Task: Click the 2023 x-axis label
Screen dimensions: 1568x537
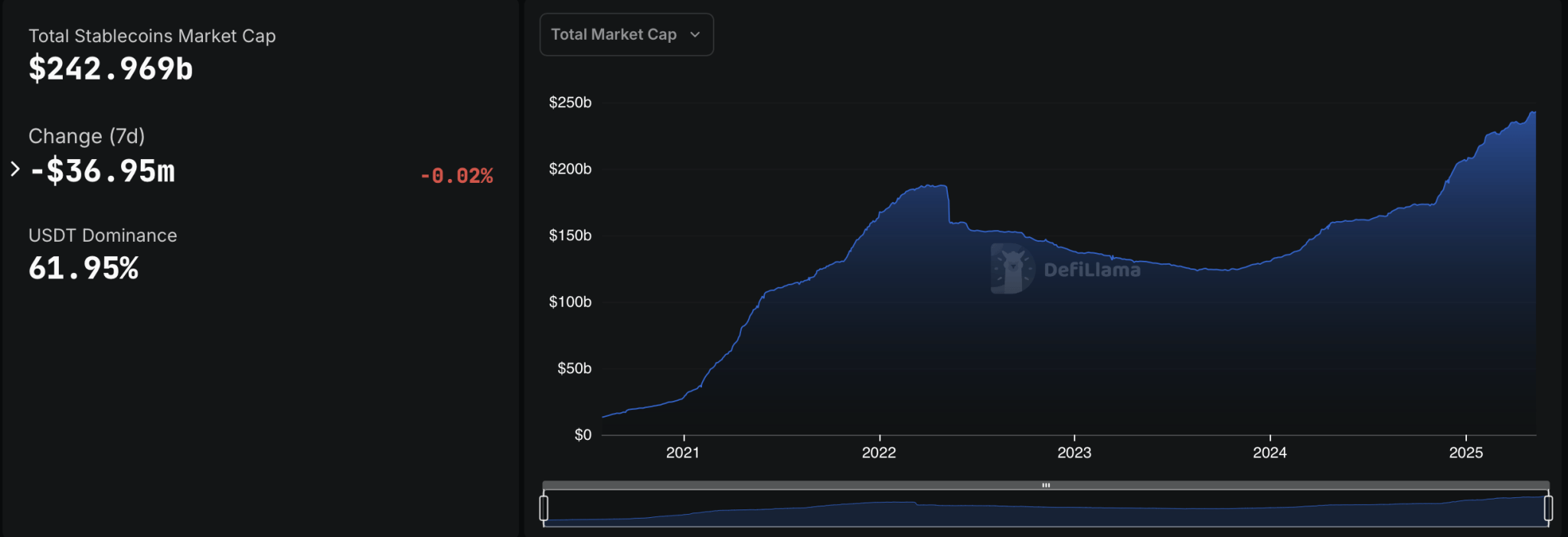Action: point(1074,452)
